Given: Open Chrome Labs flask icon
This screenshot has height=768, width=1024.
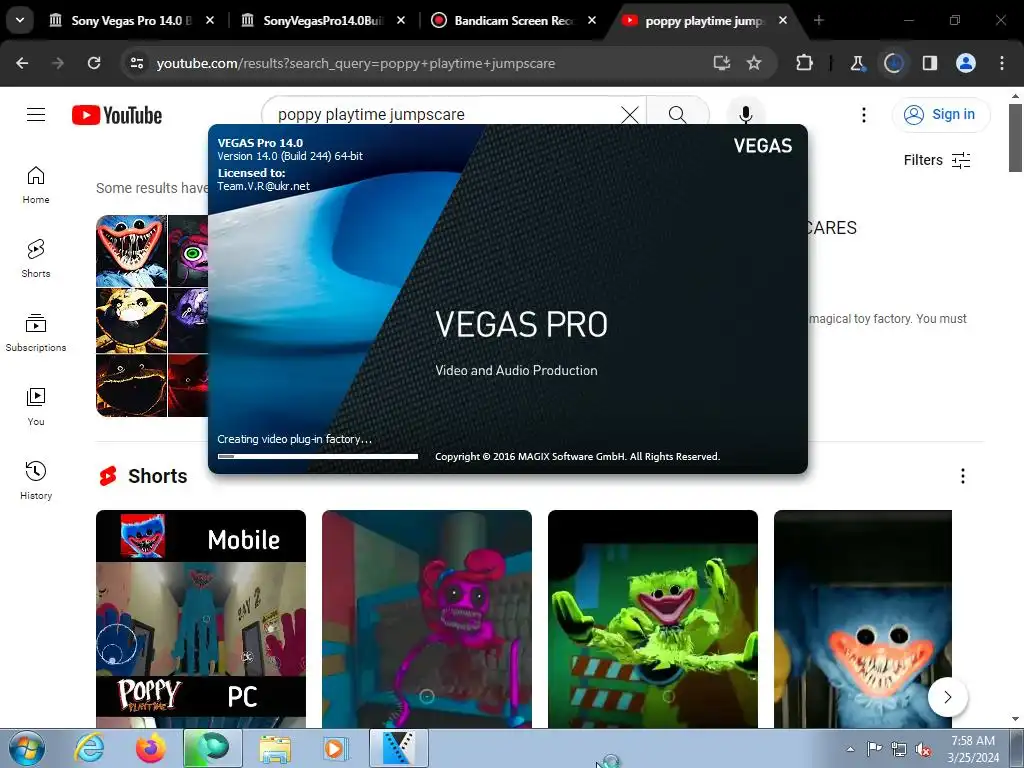Looking at the screenshot, I should point(857,63).
